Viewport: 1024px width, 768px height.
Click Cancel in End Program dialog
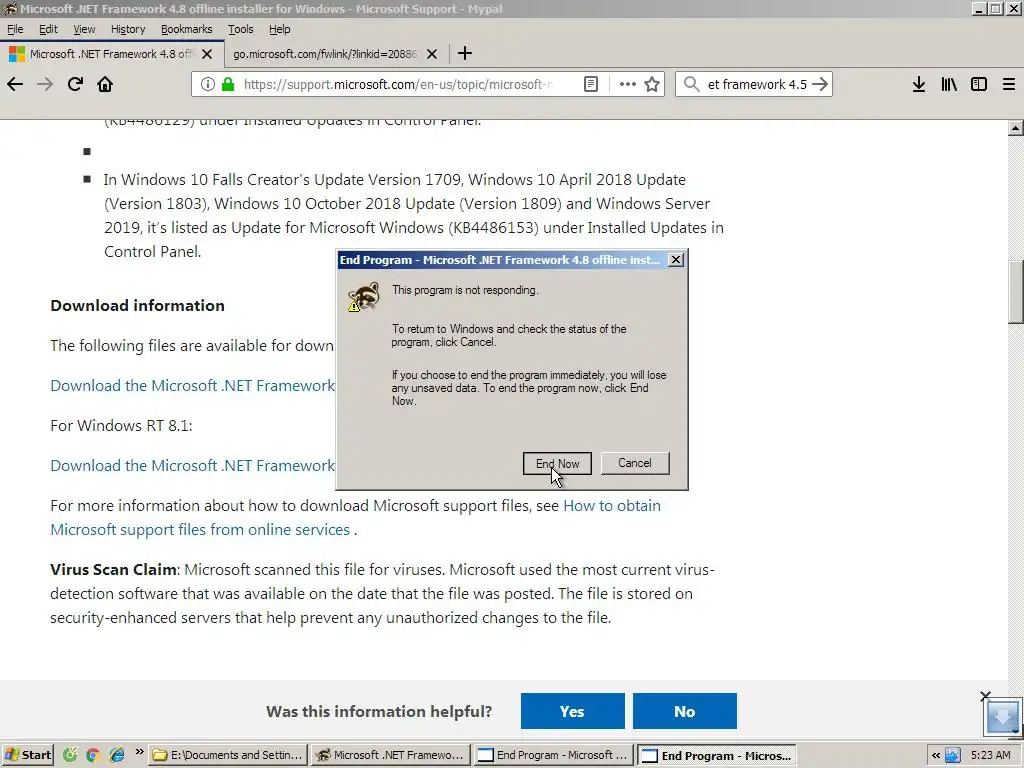pos(635,463)
